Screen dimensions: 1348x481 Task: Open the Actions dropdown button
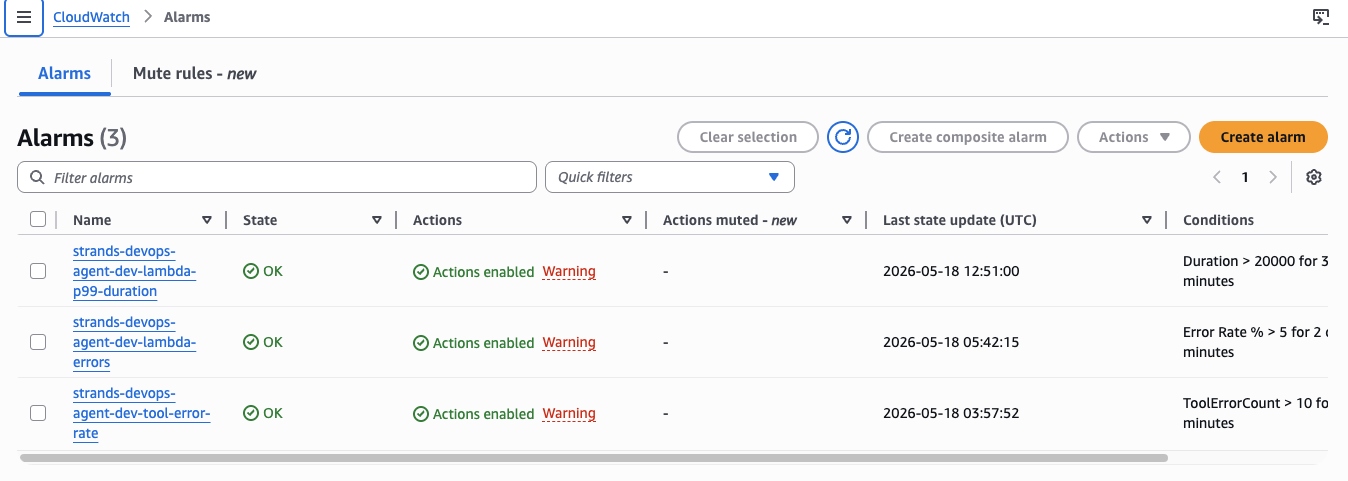pos(1133,137)
